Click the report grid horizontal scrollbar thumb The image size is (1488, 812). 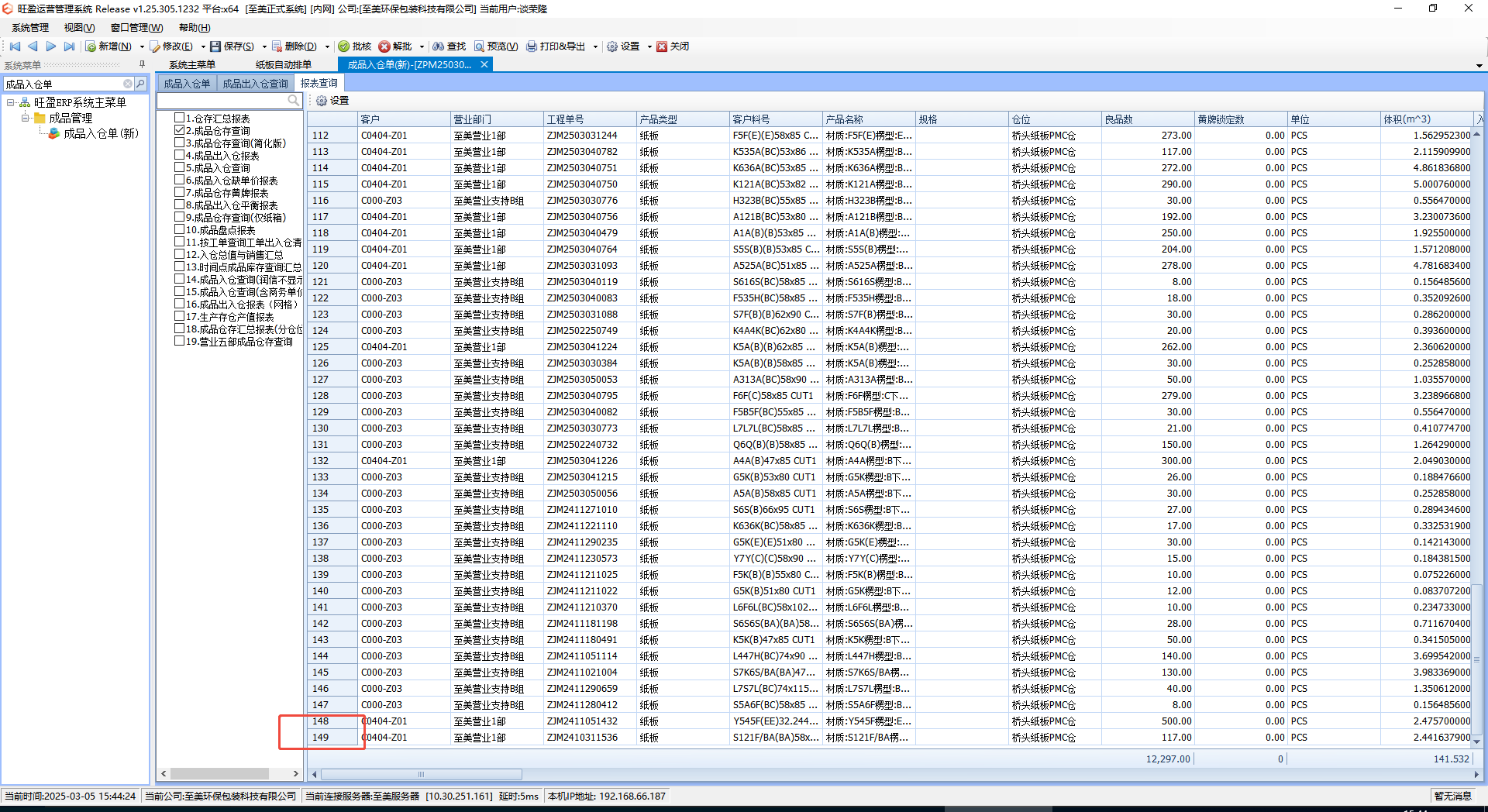pyautogui.click(x=422, y=774)
